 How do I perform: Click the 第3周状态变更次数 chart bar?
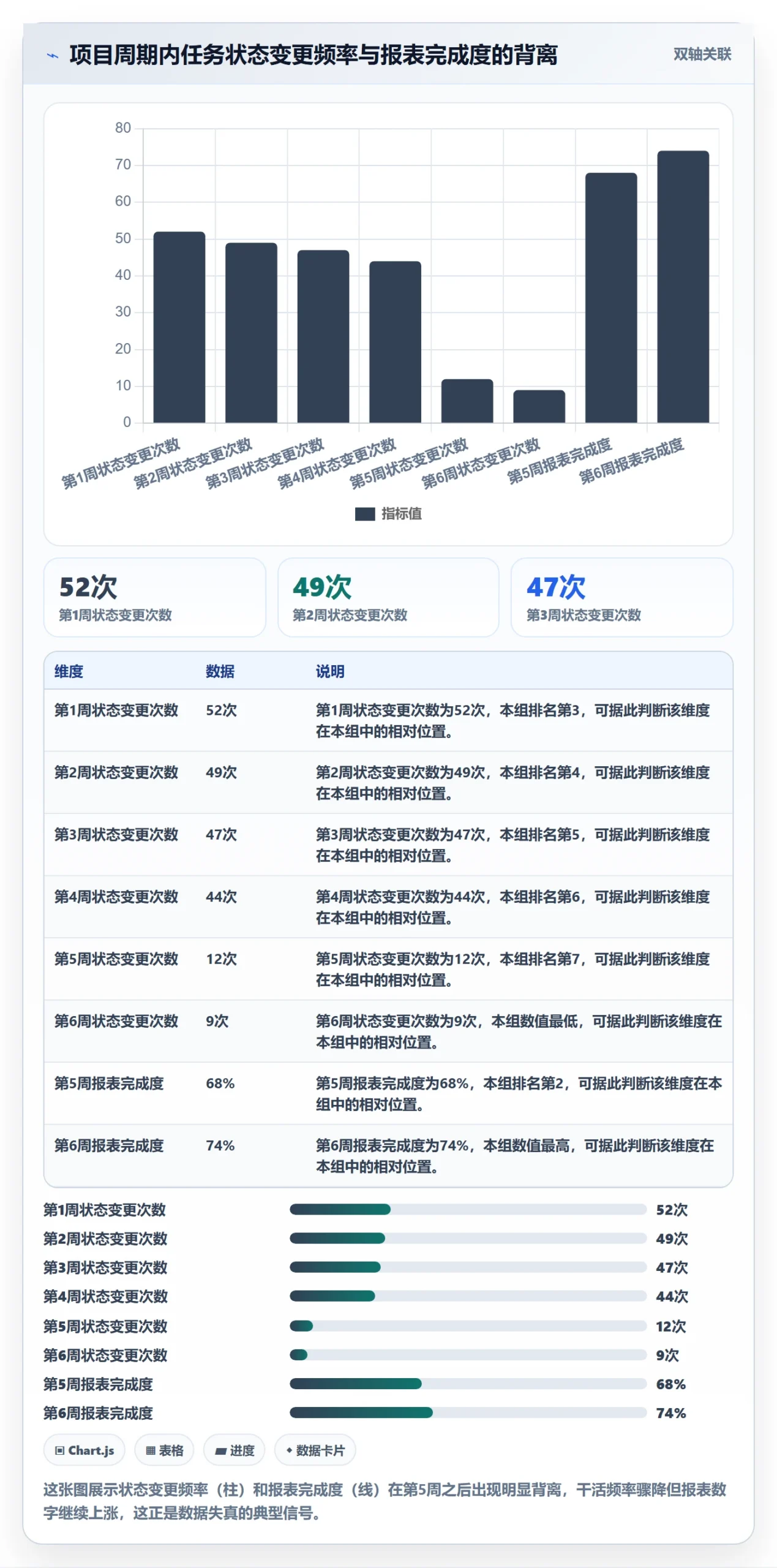point(323,336)
